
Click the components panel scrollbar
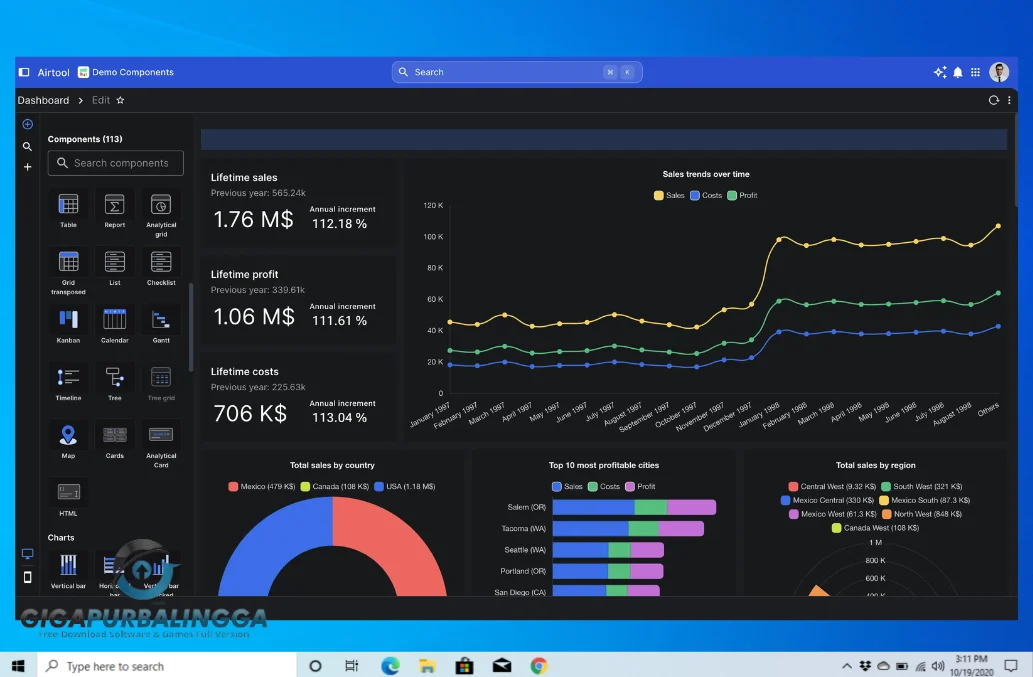click(x=191, y=327)
